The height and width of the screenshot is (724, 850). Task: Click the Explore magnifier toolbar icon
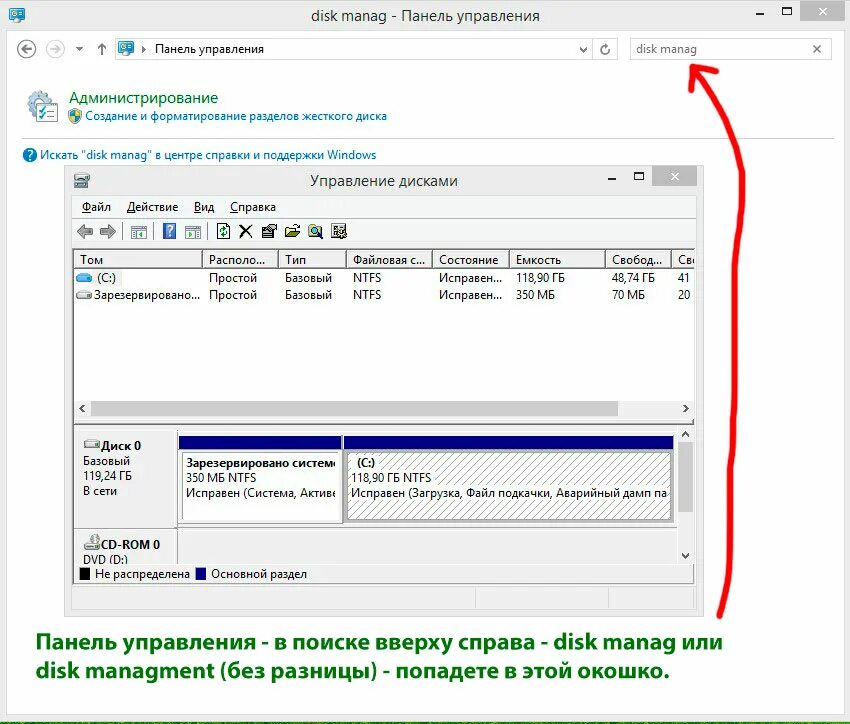[x=315, y=231]
